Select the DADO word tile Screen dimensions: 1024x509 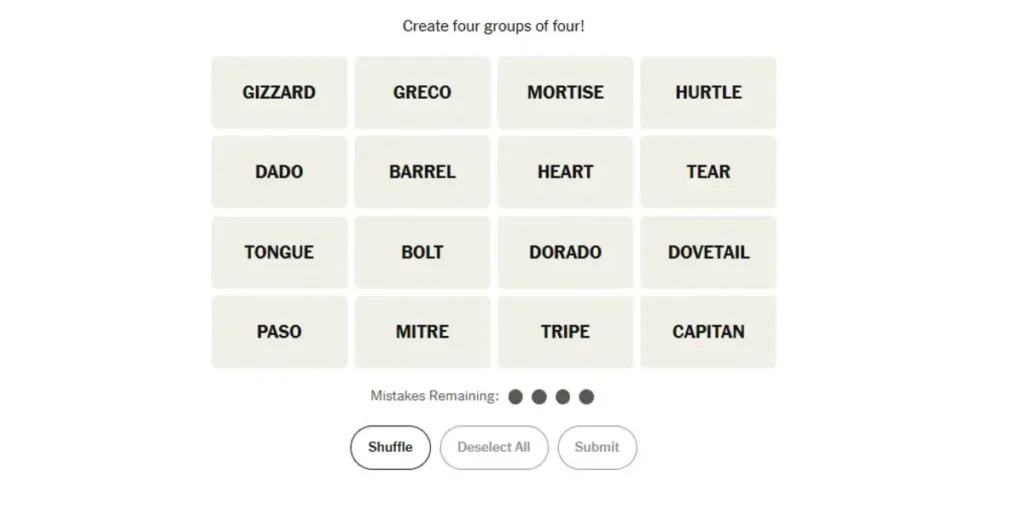pyautogui.click(x=279, y=172)
